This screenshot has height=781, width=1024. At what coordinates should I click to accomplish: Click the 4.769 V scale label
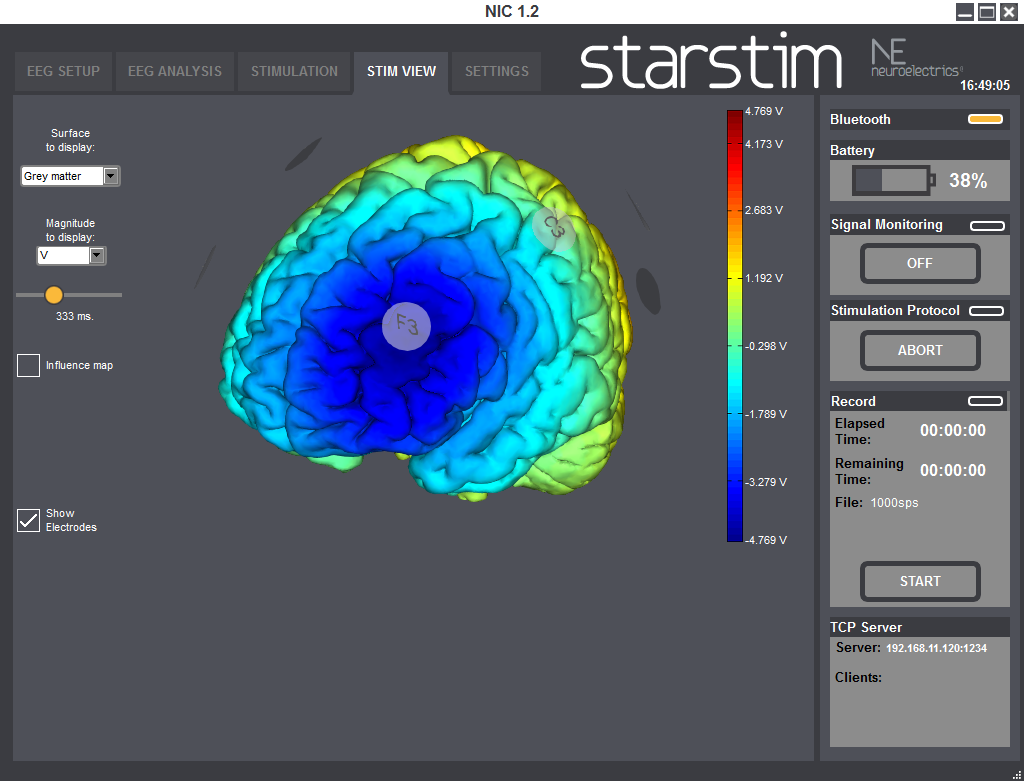click(763, 111)
